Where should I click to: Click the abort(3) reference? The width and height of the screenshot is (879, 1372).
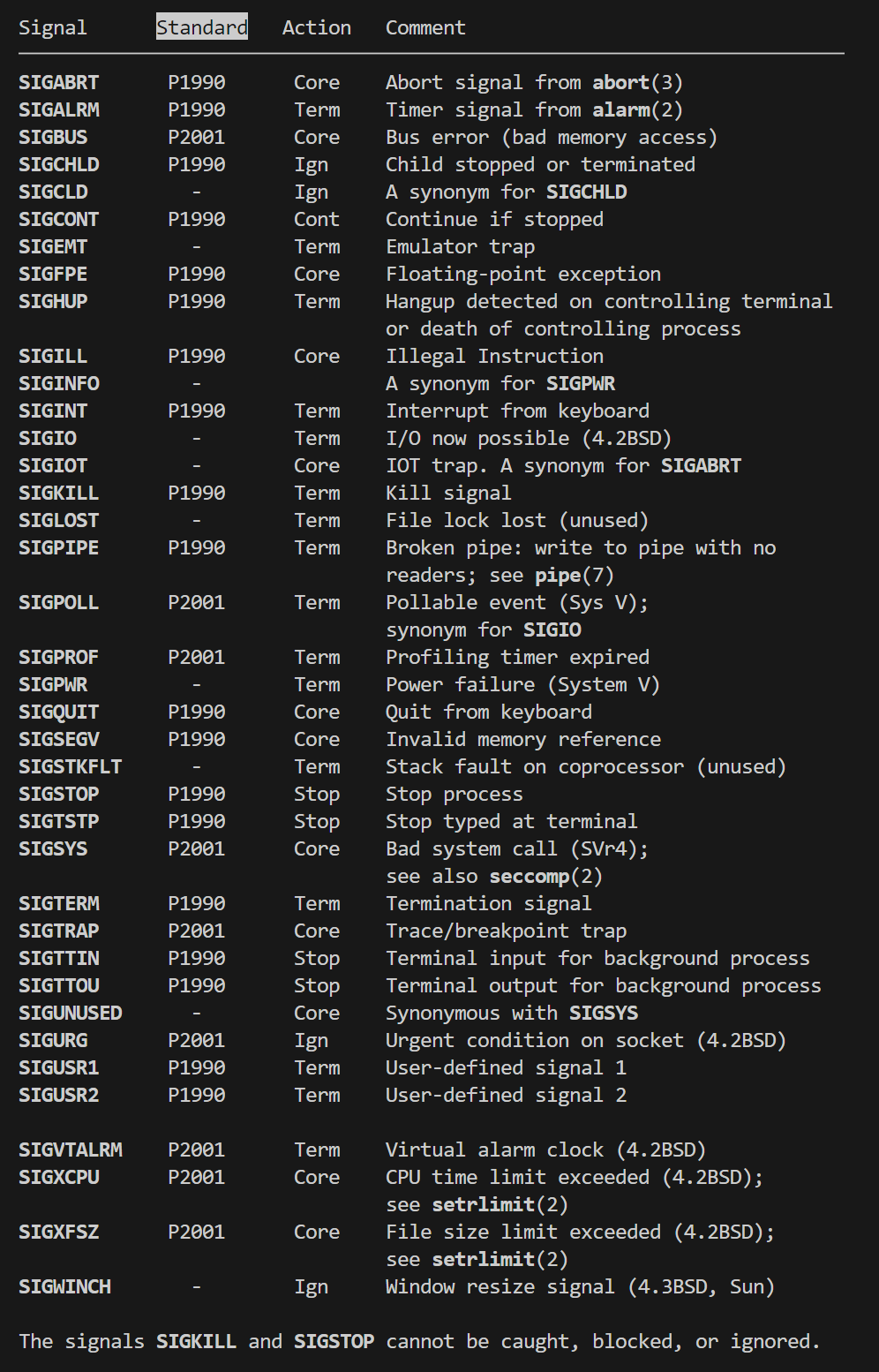637,82
